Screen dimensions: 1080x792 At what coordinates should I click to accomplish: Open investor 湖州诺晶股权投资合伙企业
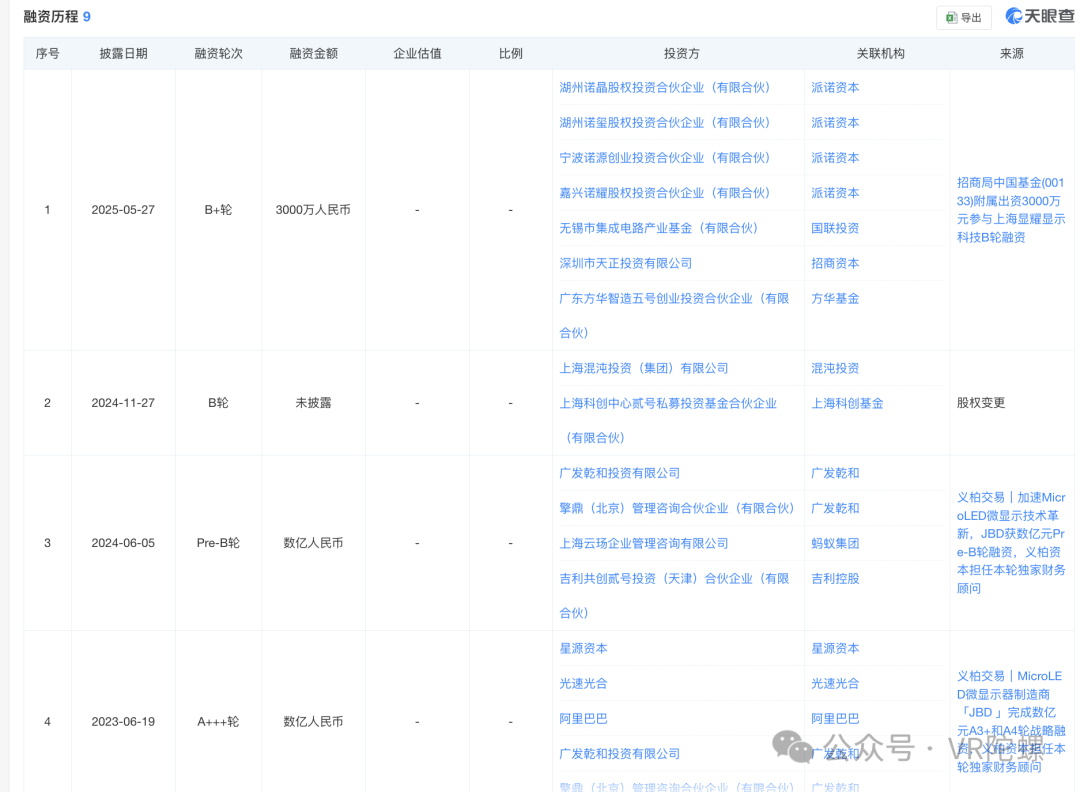coord(665,87)
